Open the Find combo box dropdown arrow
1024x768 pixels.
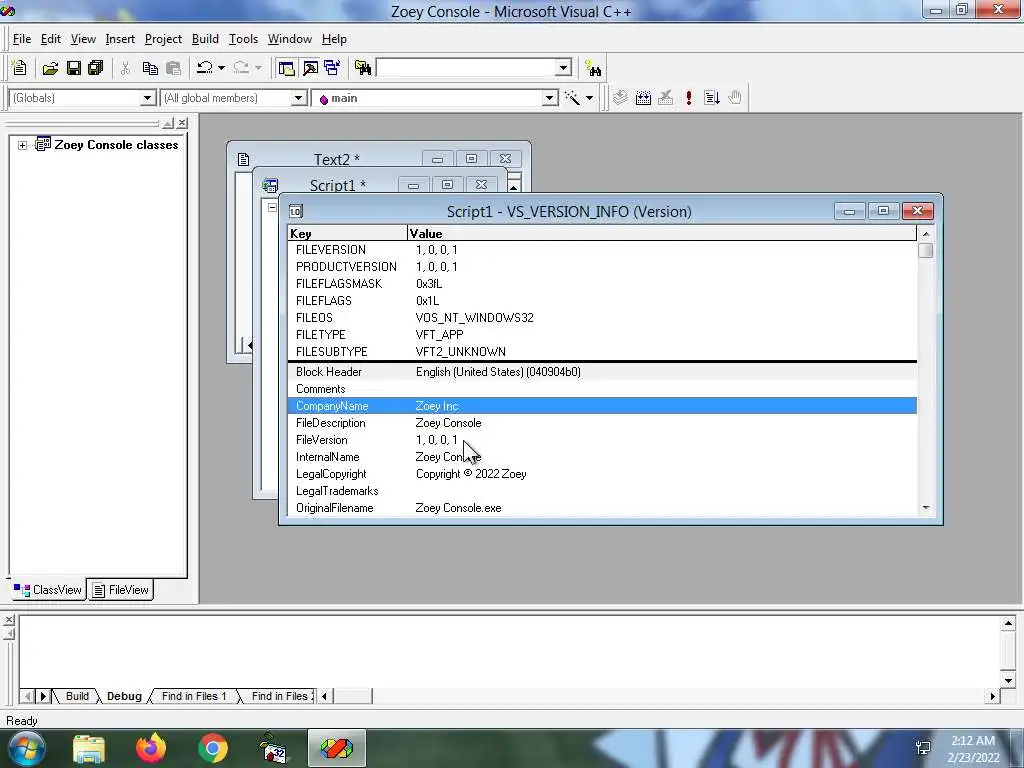click(563, 67)
